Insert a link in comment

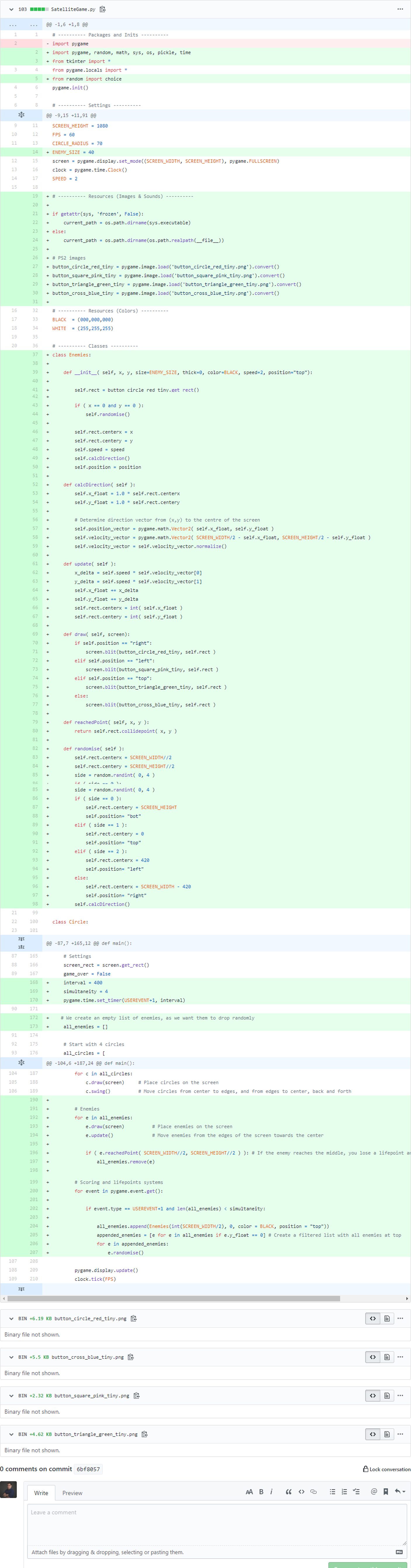click(313, 1492)
